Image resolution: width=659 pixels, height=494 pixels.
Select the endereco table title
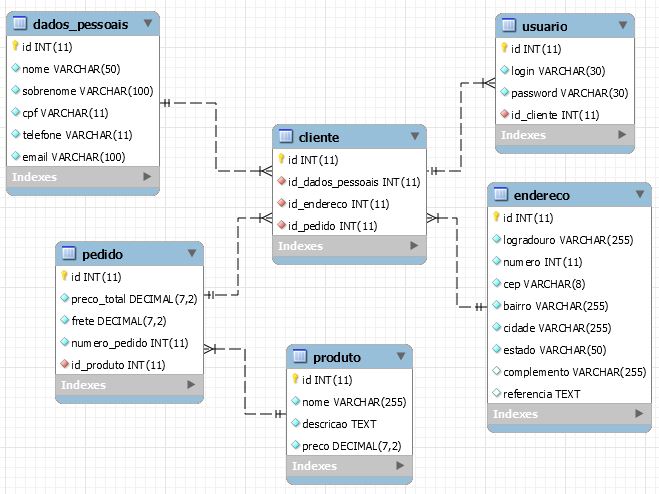(x=541, y=195)
